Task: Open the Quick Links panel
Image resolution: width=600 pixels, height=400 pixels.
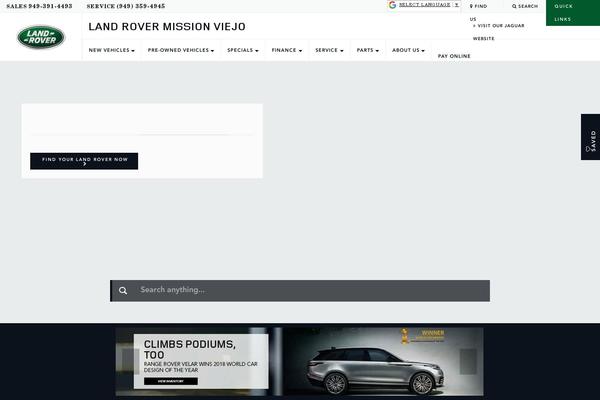Action: click(x=573, y=13)
